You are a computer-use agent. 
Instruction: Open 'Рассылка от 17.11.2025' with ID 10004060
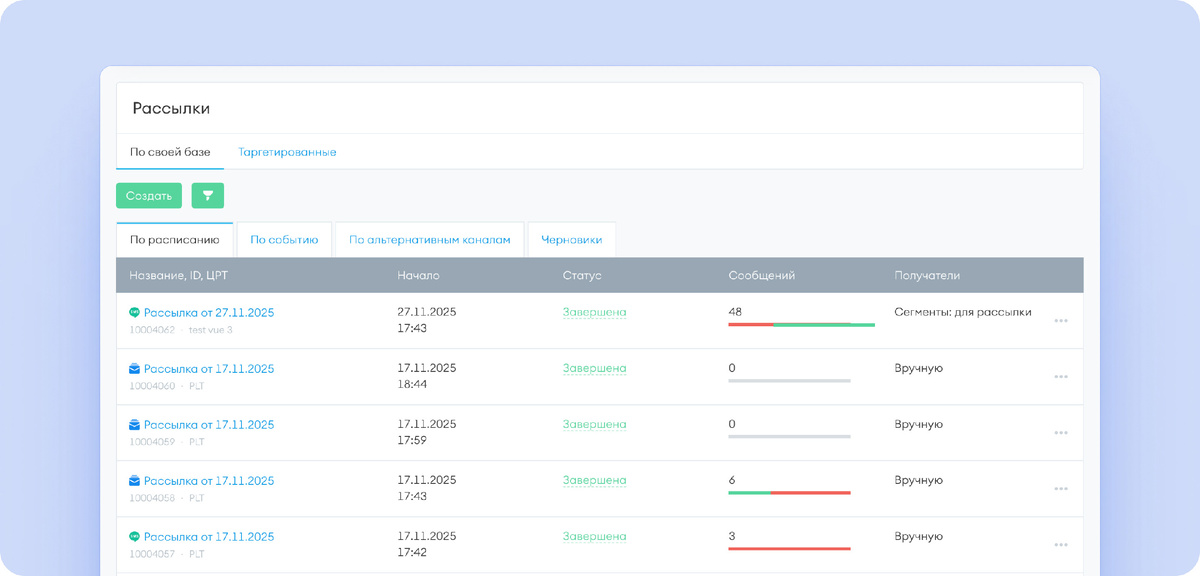[209, 369]
